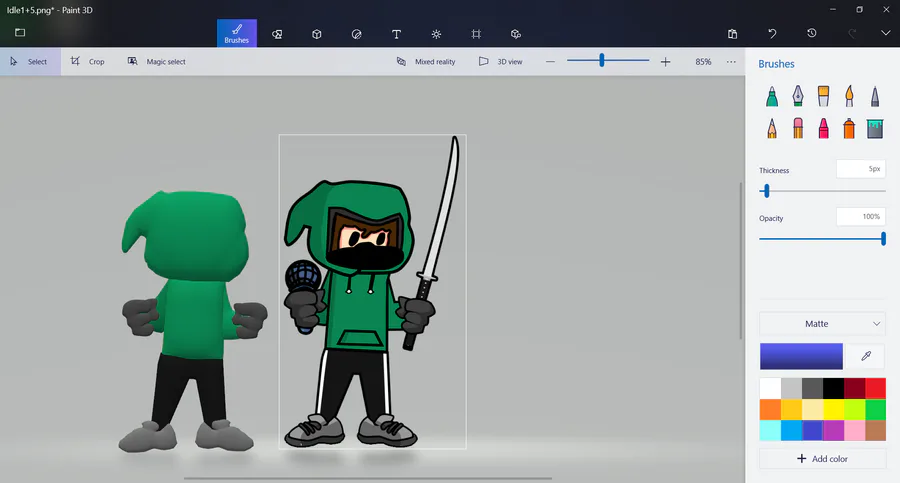This screenshot has height=483, width=900.
Task: Undo the last action
Action: (772, 34)
